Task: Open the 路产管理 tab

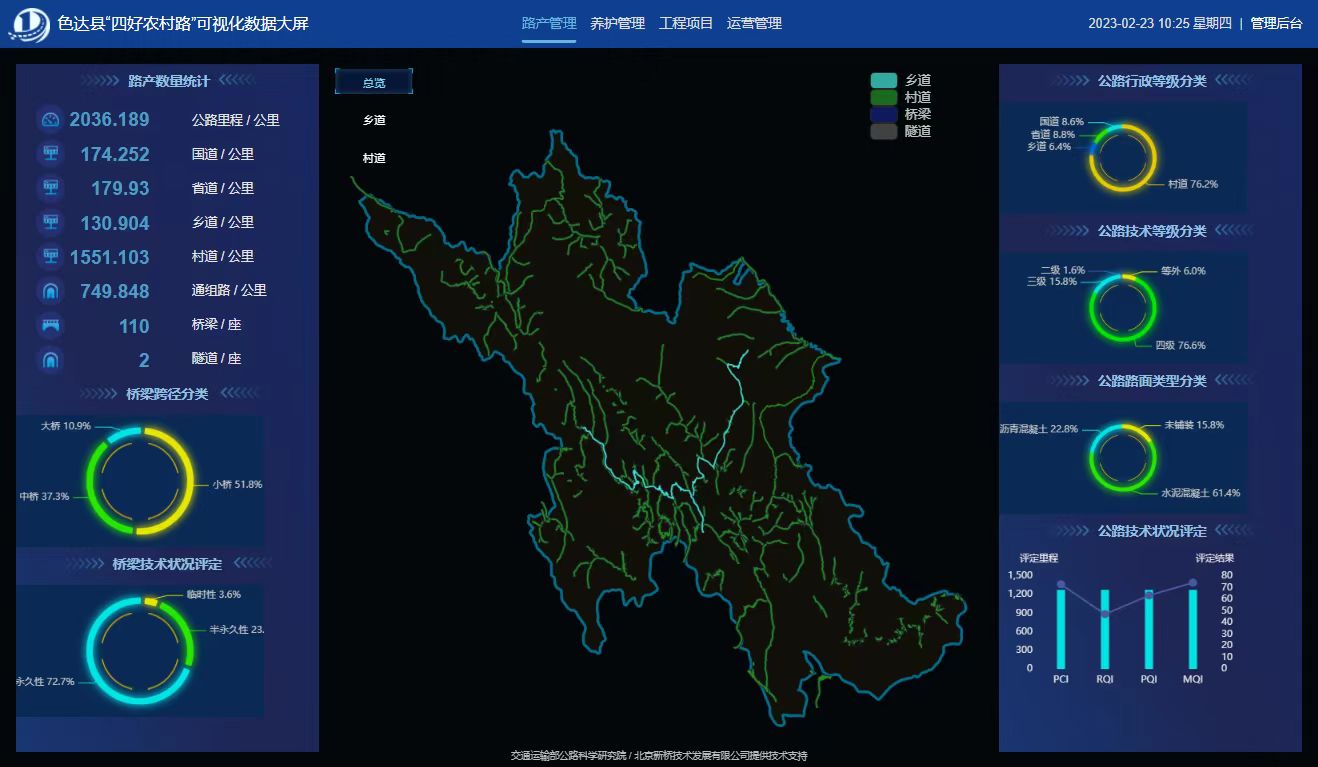Action: (549, 23)
